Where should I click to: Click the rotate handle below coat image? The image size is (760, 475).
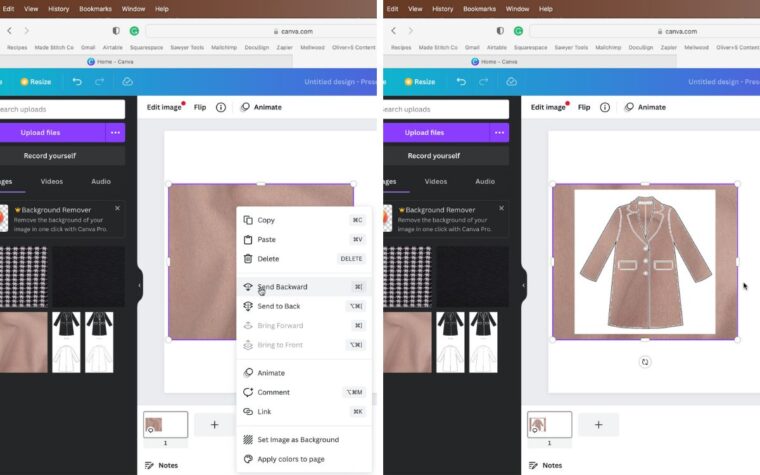pyautogui.click(x=645, y=362)
